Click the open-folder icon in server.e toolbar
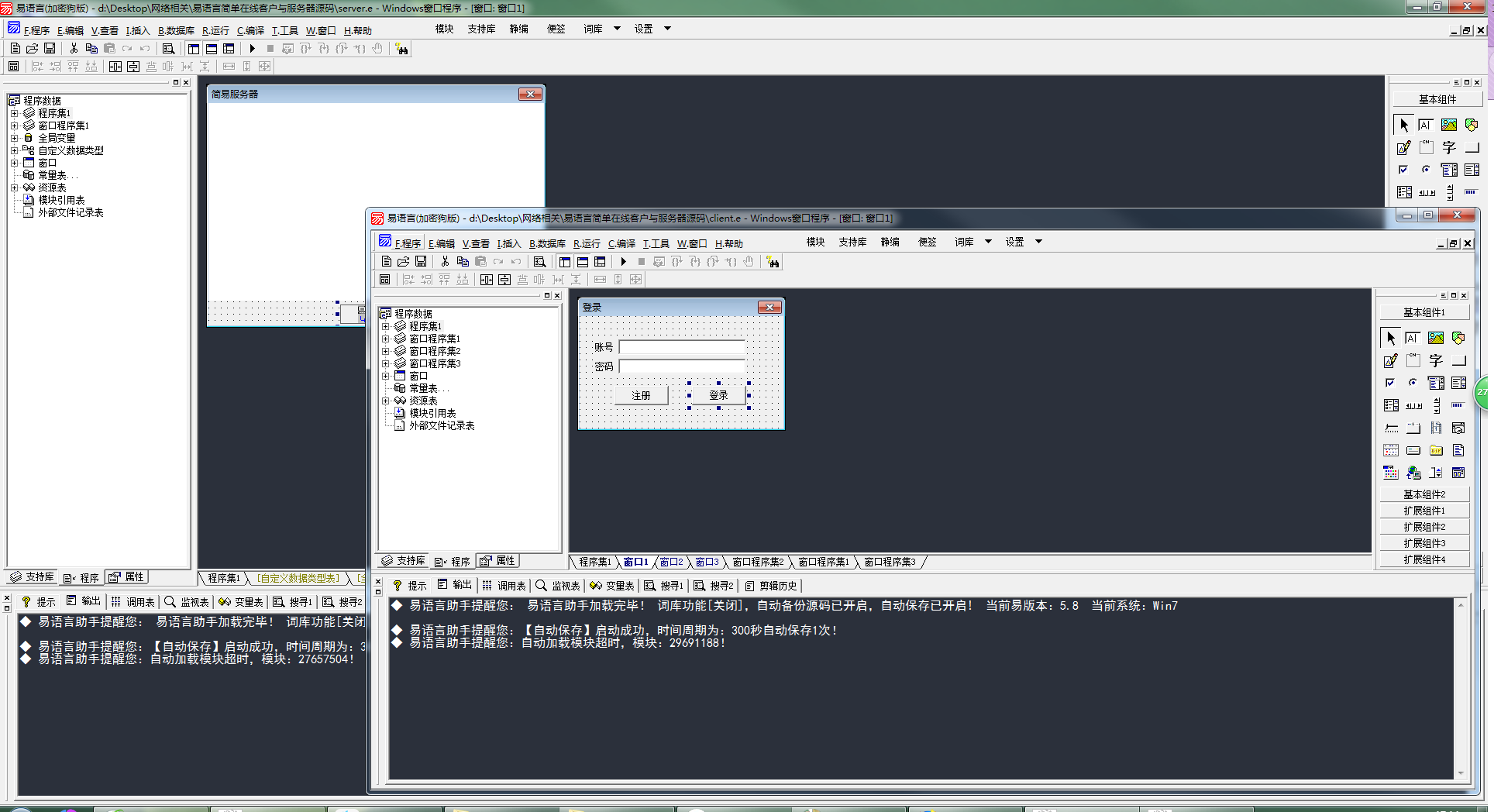The height and width of the screenshot is (812, 1494). [x=32, y=48]
